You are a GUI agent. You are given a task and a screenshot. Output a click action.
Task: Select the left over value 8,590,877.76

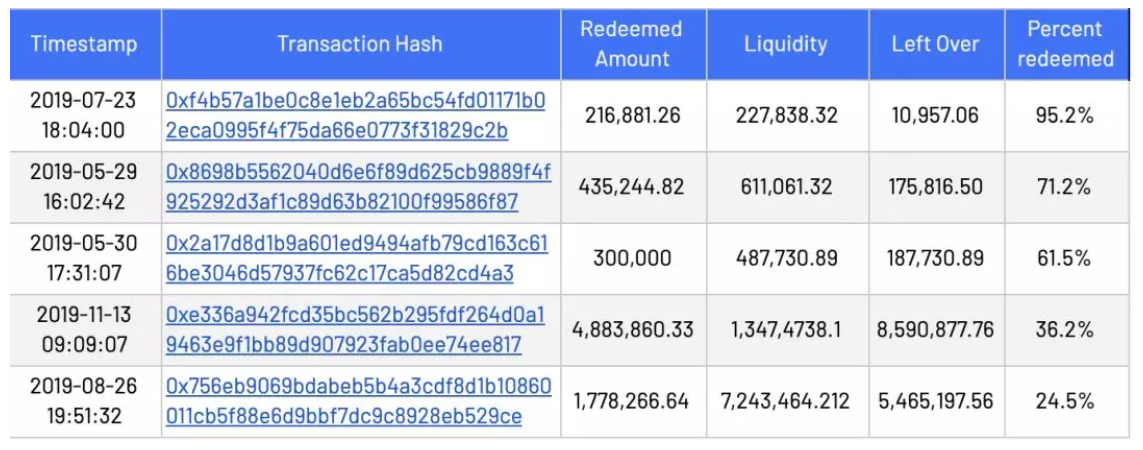pos(935,330)
